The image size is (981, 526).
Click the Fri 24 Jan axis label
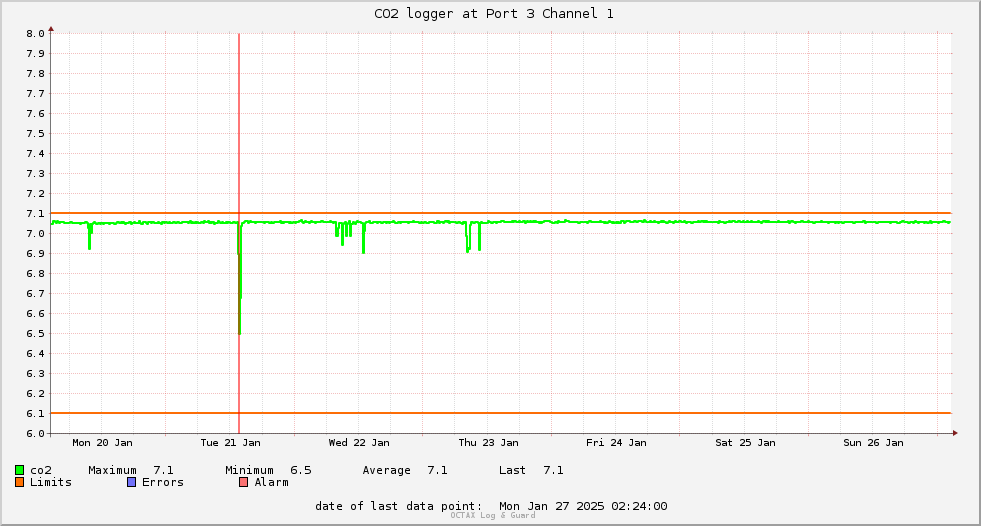coord(616,443)
